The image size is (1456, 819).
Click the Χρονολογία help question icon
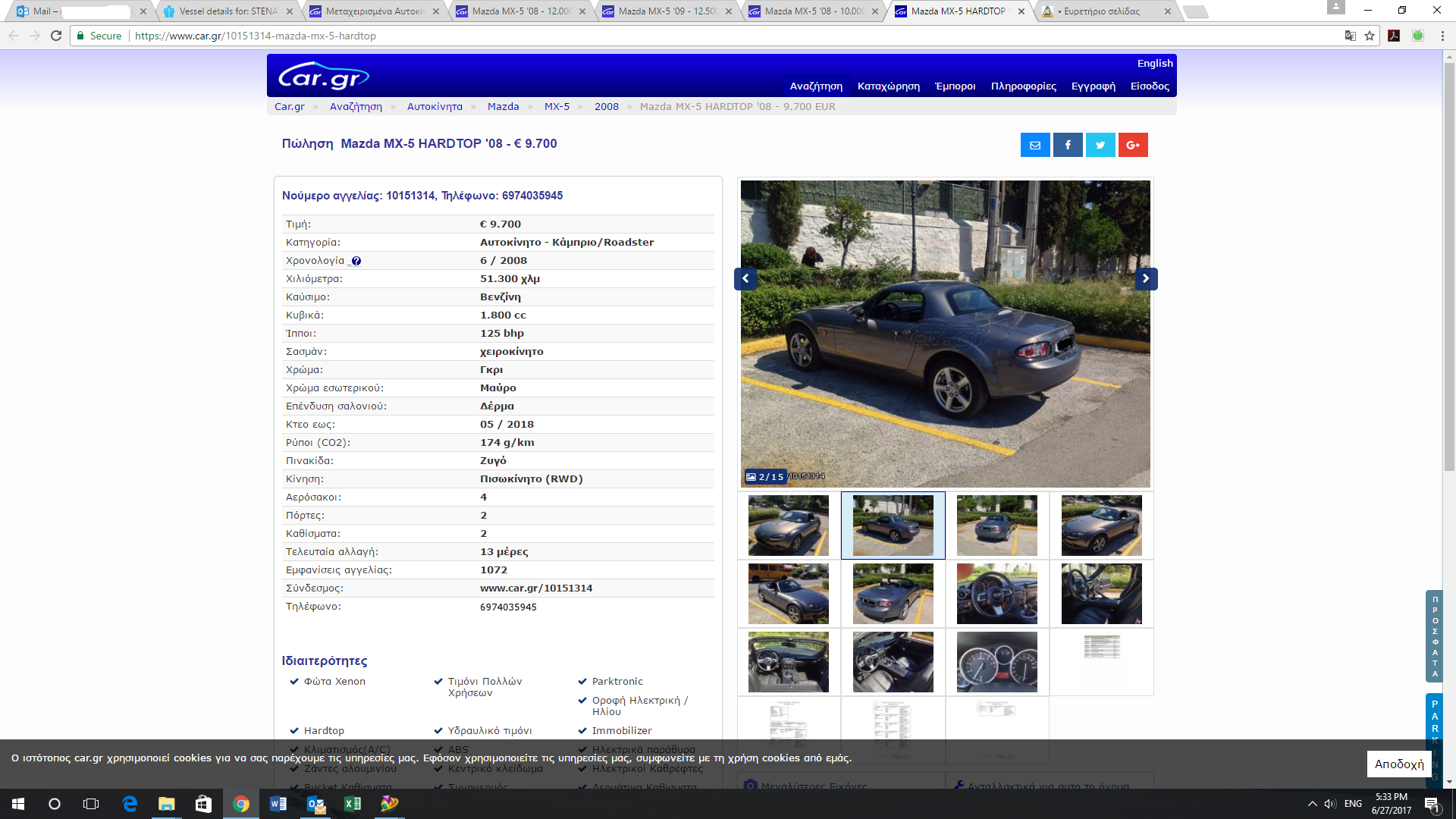pyautogui.click(x=356, y=261)
